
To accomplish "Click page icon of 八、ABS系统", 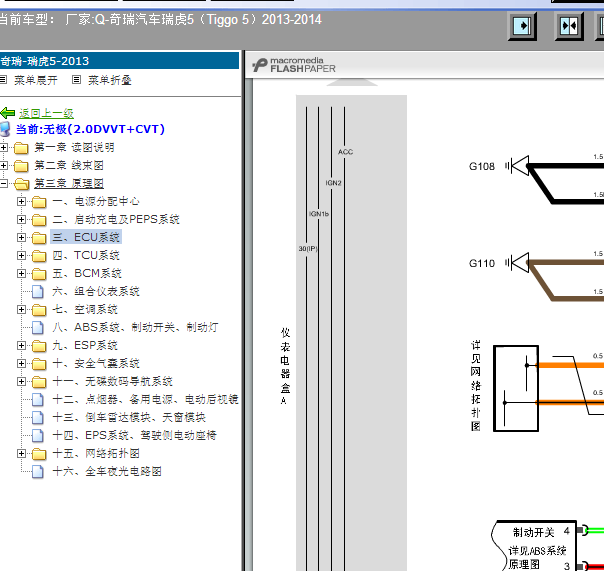I will 38,327.
